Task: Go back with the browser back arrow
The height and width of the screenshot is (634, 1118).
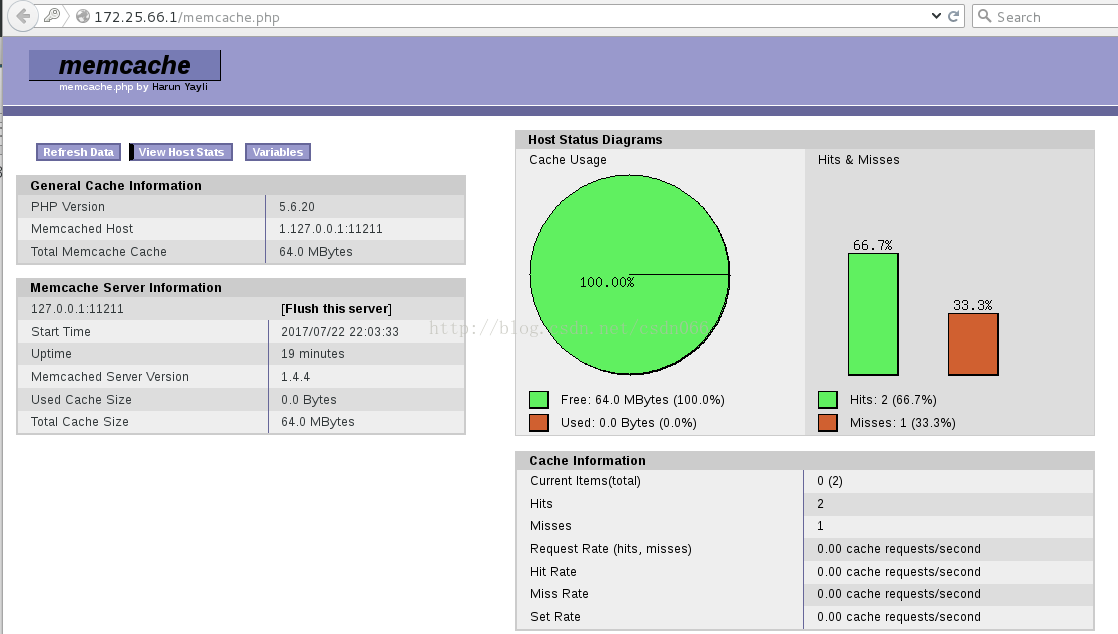Action: point(23,16)
